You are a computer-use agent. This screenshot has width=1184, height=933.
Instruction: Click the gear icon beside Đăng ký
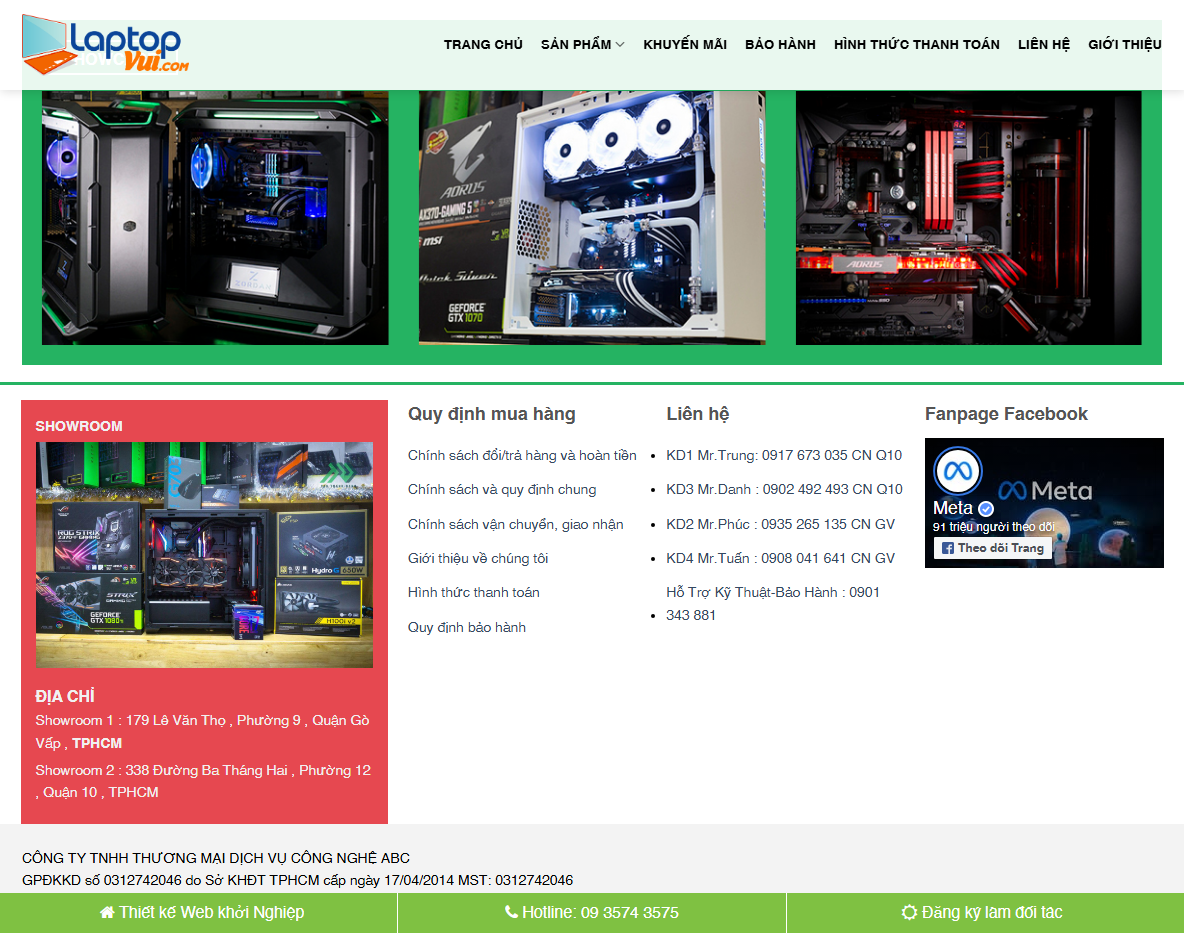click(908, 913)
